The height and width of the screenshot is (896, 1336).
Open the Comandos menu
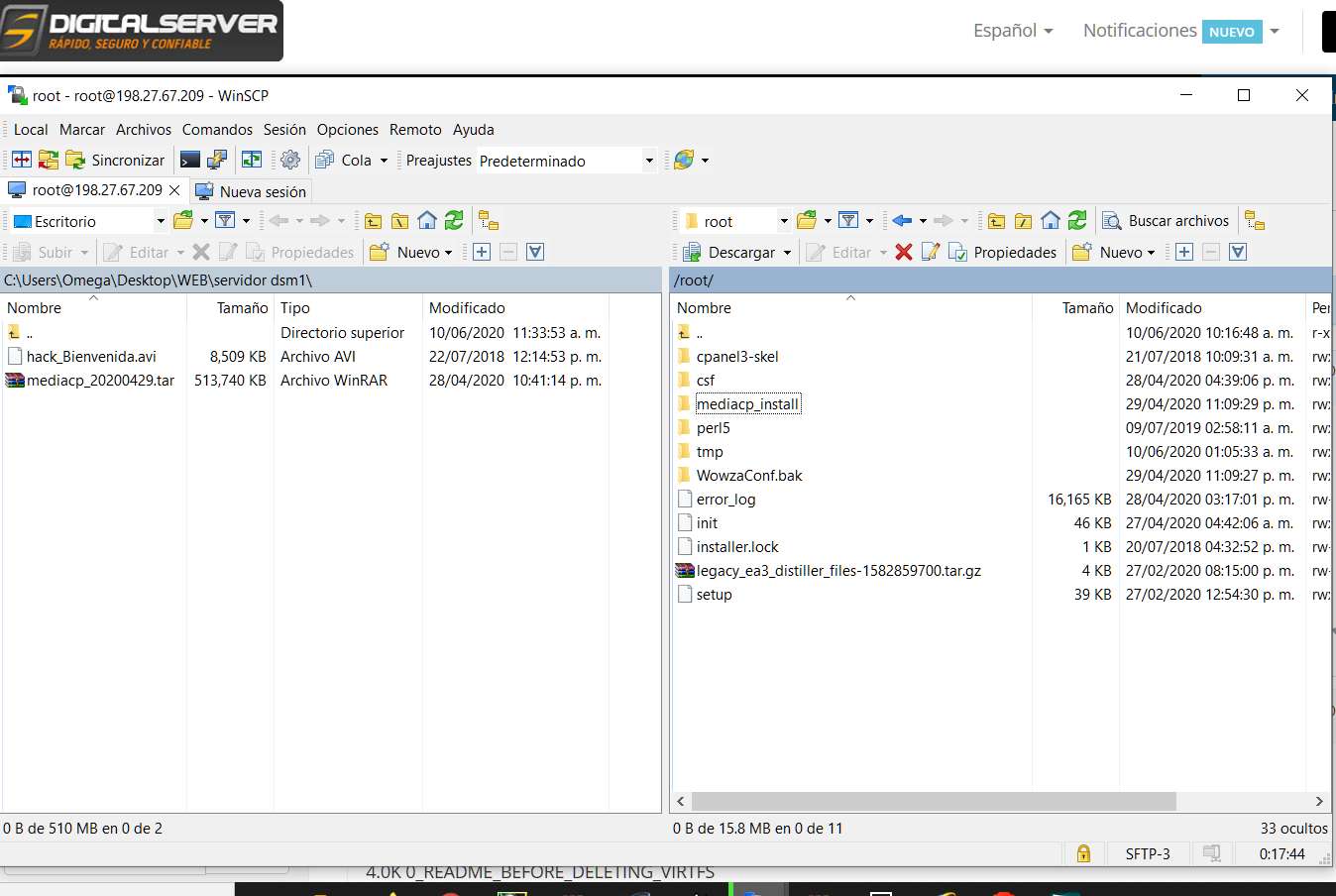point(217,130)
